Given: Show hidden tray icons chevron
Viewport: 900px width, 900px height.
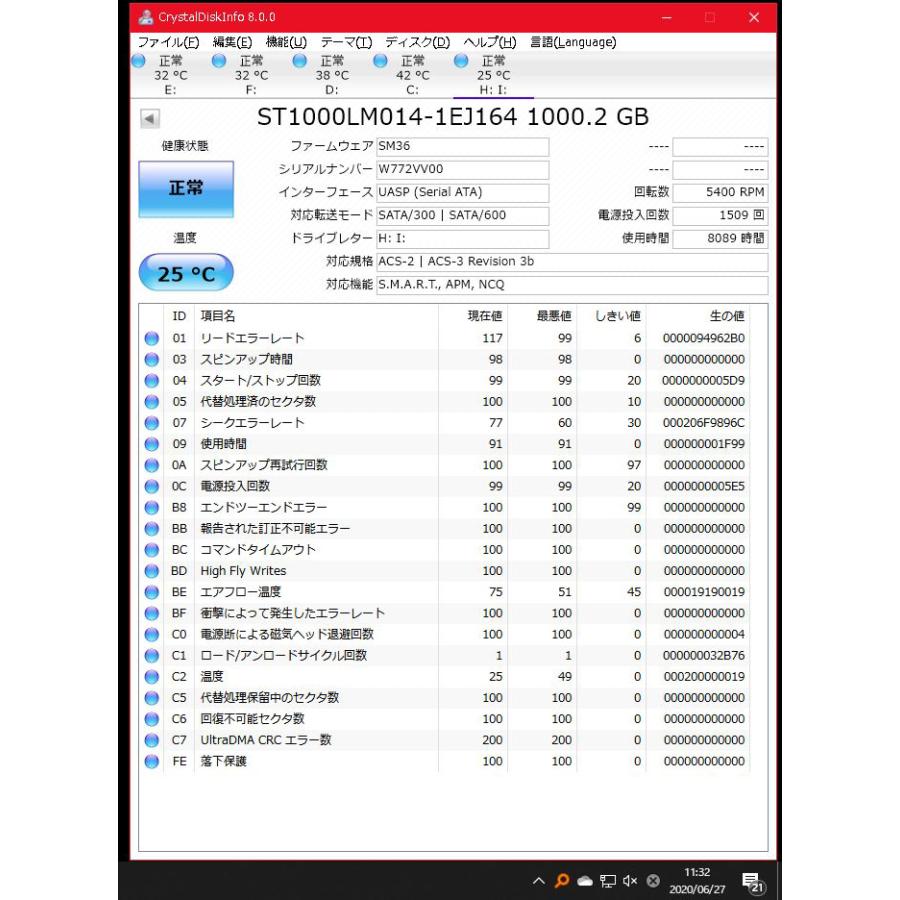Looking at the screenshot, I should (x=539, y=881).
